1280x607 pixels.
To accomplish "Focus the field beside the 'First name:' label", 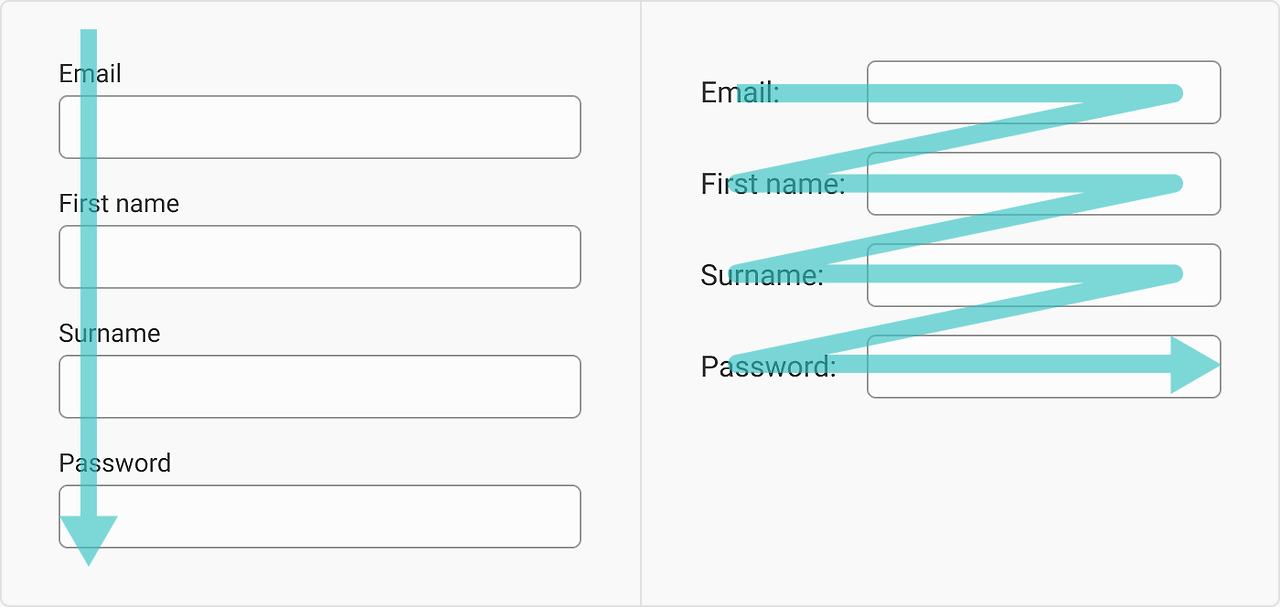I will coord(1044,184).
